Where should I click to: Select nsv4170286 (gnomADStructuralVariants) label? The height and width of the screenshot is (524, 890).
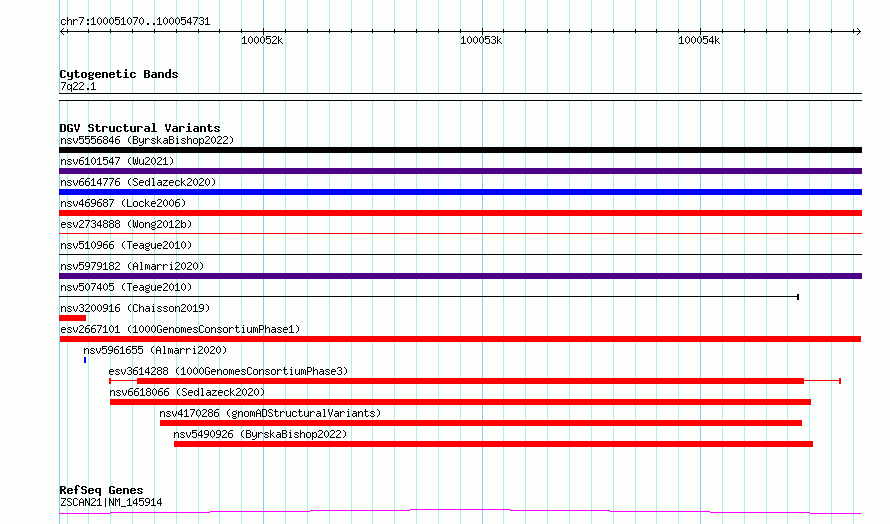point(270,413)
